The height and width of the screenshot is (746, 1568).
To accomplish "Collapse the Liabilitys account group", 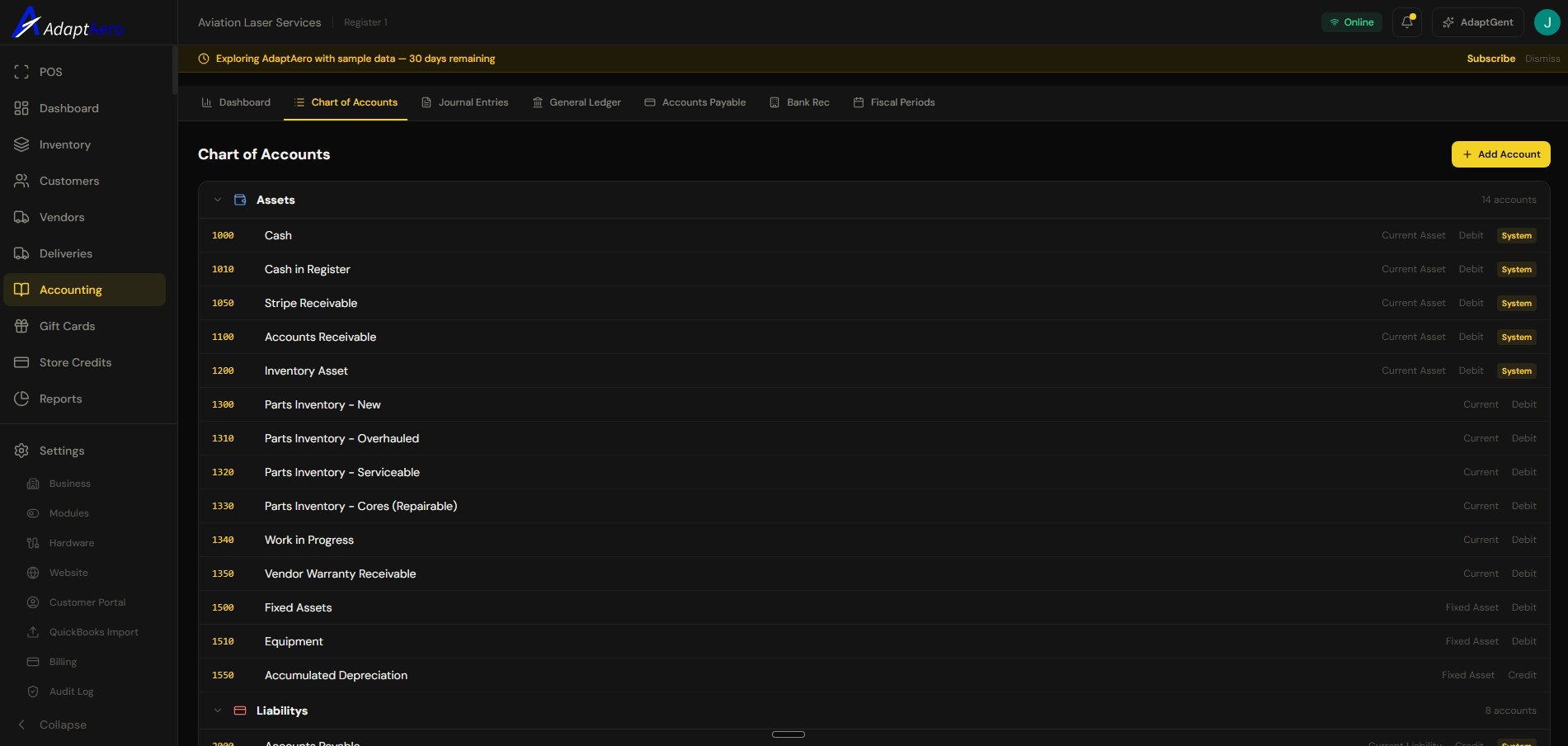I will tap(218, 711).
